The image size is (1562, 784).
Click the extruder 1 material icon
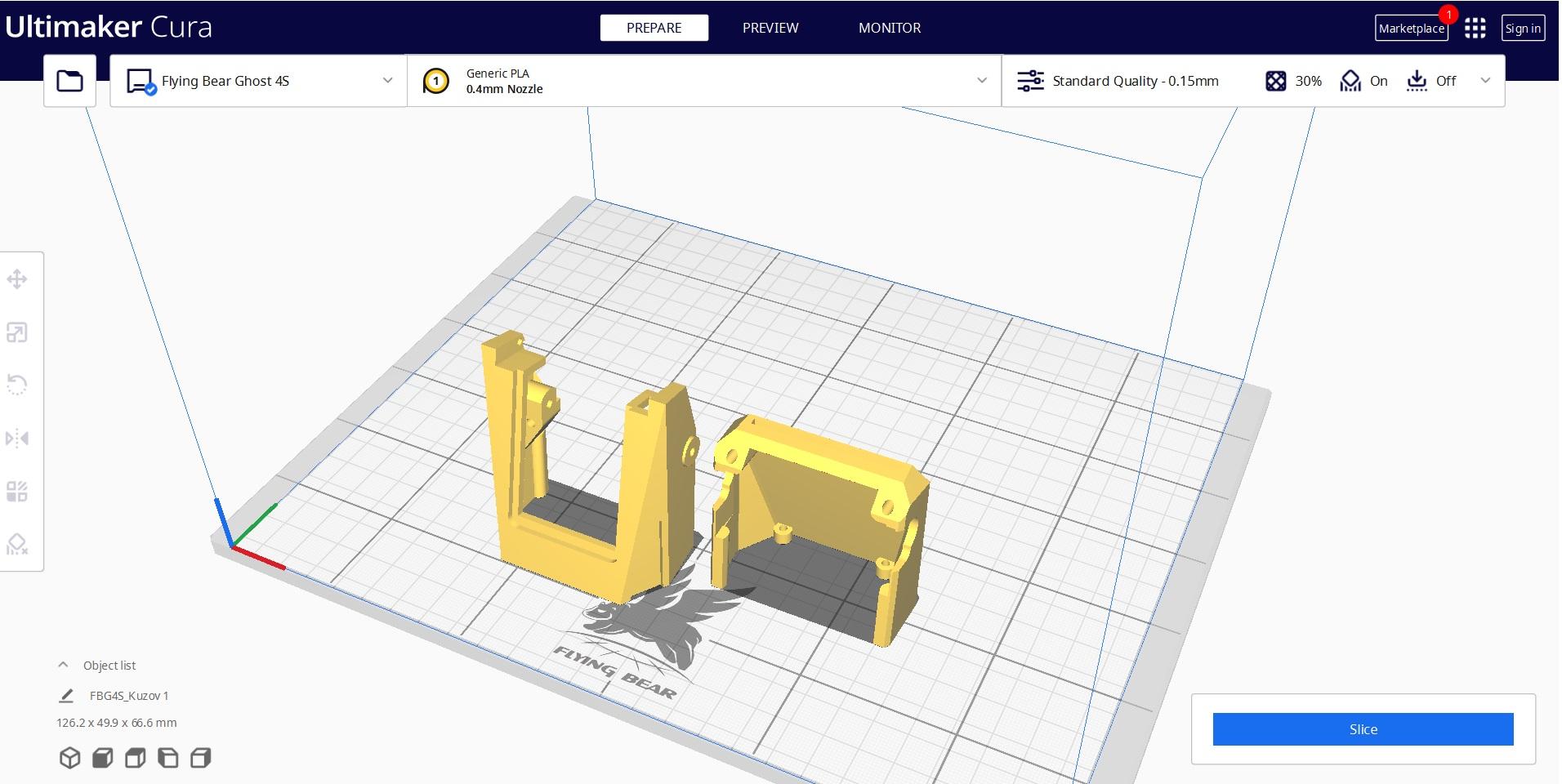436,81
